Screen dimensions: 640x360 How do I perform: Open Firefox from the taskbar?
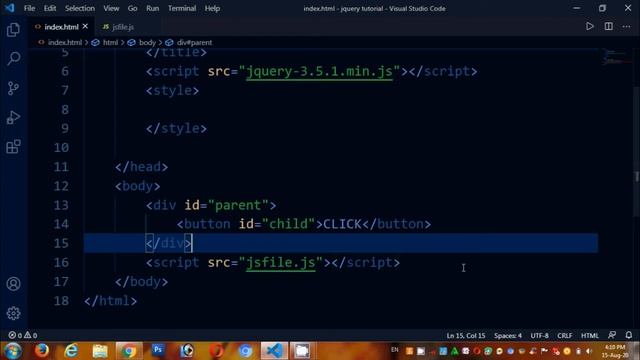[42, 351]
